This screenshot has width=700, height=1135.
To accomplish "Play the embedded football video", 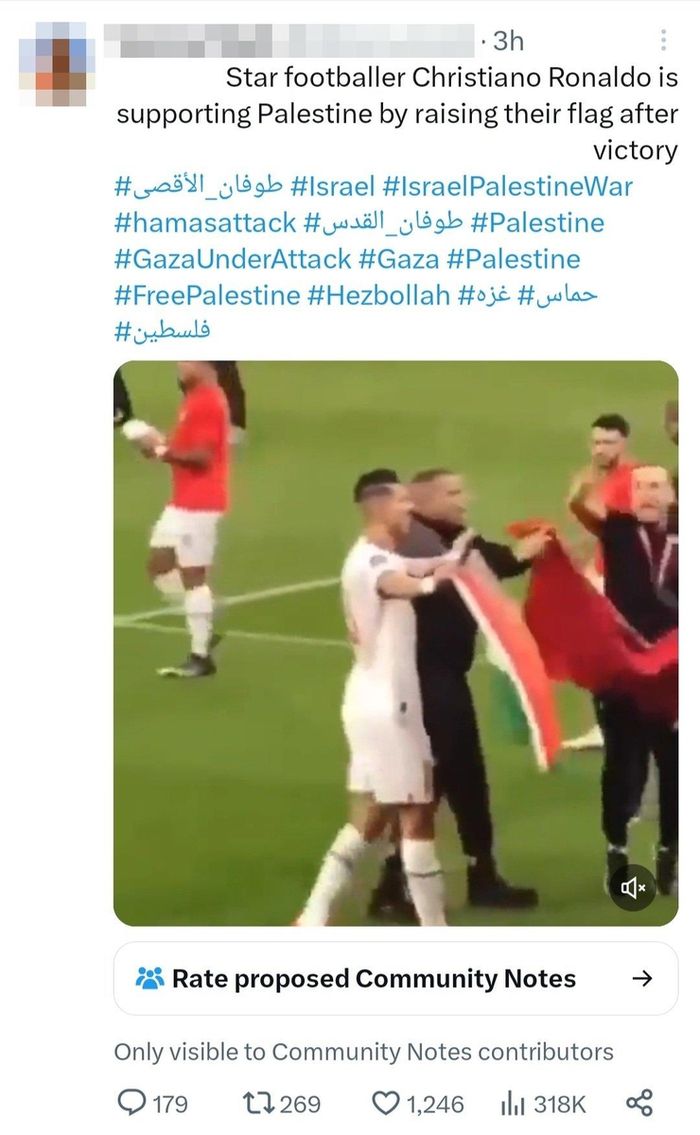I will (396, 643).
